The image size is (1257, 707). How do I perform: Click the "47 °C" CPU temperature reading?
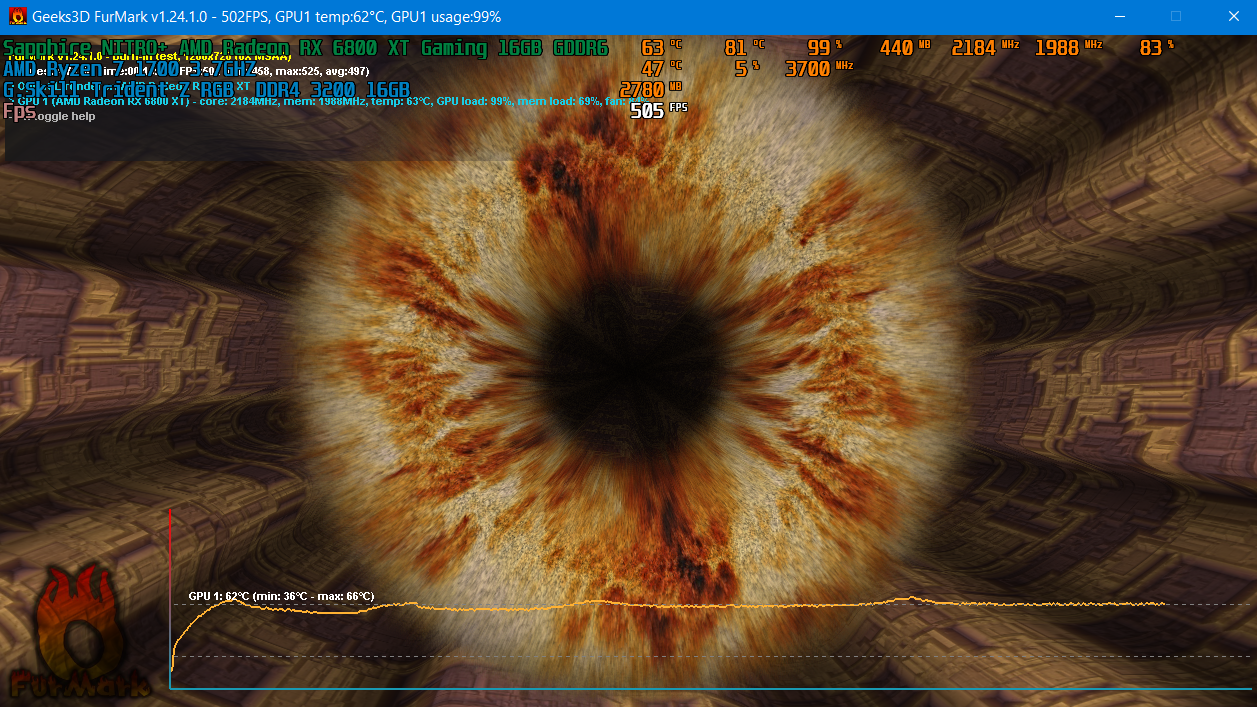[661, 68]
